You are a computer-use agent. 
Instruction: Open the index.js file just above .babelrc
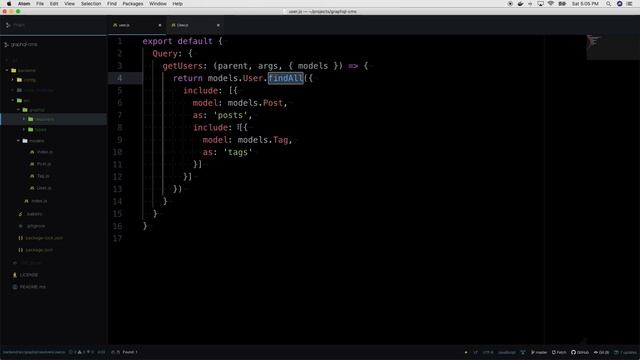coord(39,201)
